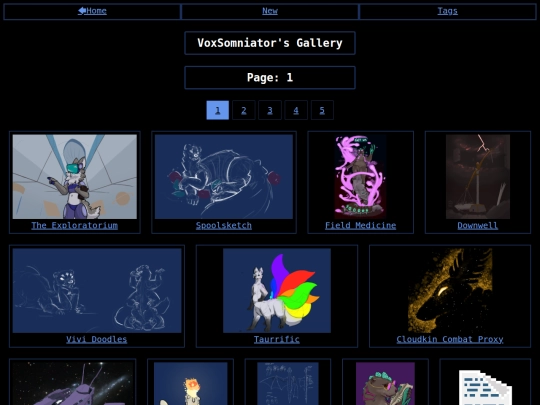Open The Exploratorium thumbnail image
540x405 pixels.
point(75,177)
